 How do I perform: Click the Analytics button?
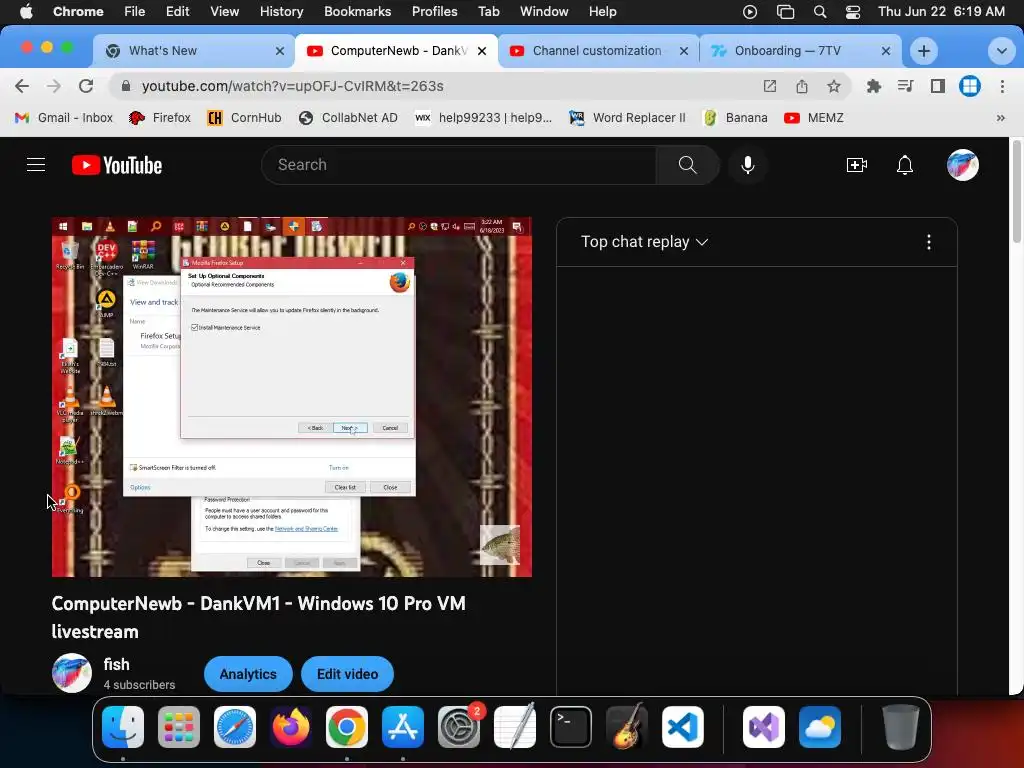tap(248, 674)
